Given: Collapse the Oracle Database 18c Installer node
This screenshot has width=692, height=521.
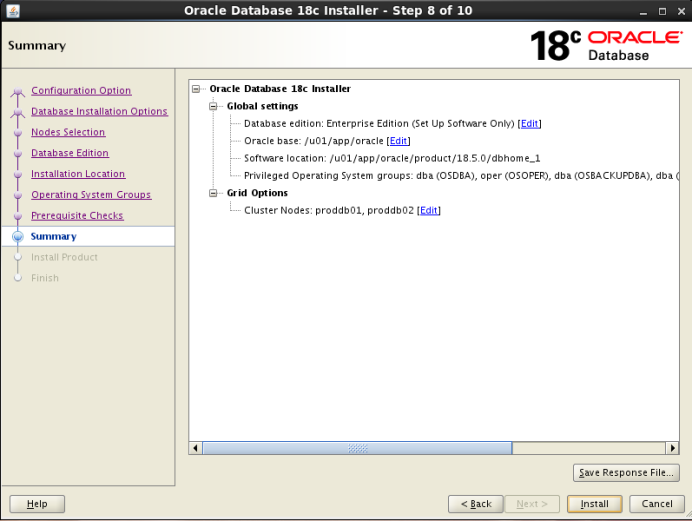Looking at the screenshot, I should (x=196, y=89).
